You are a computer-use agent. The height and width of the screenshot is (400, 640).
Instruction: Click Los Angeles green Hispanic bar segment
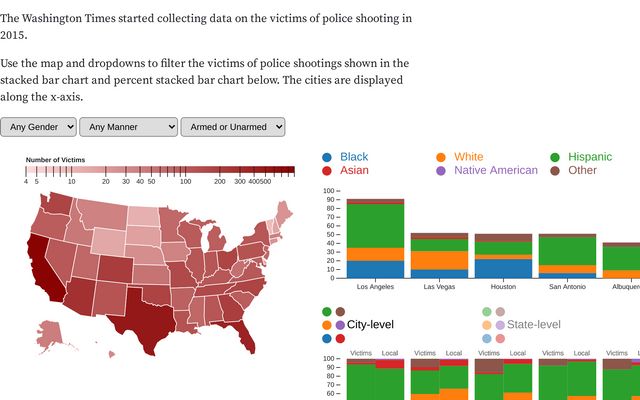[375, 226]
